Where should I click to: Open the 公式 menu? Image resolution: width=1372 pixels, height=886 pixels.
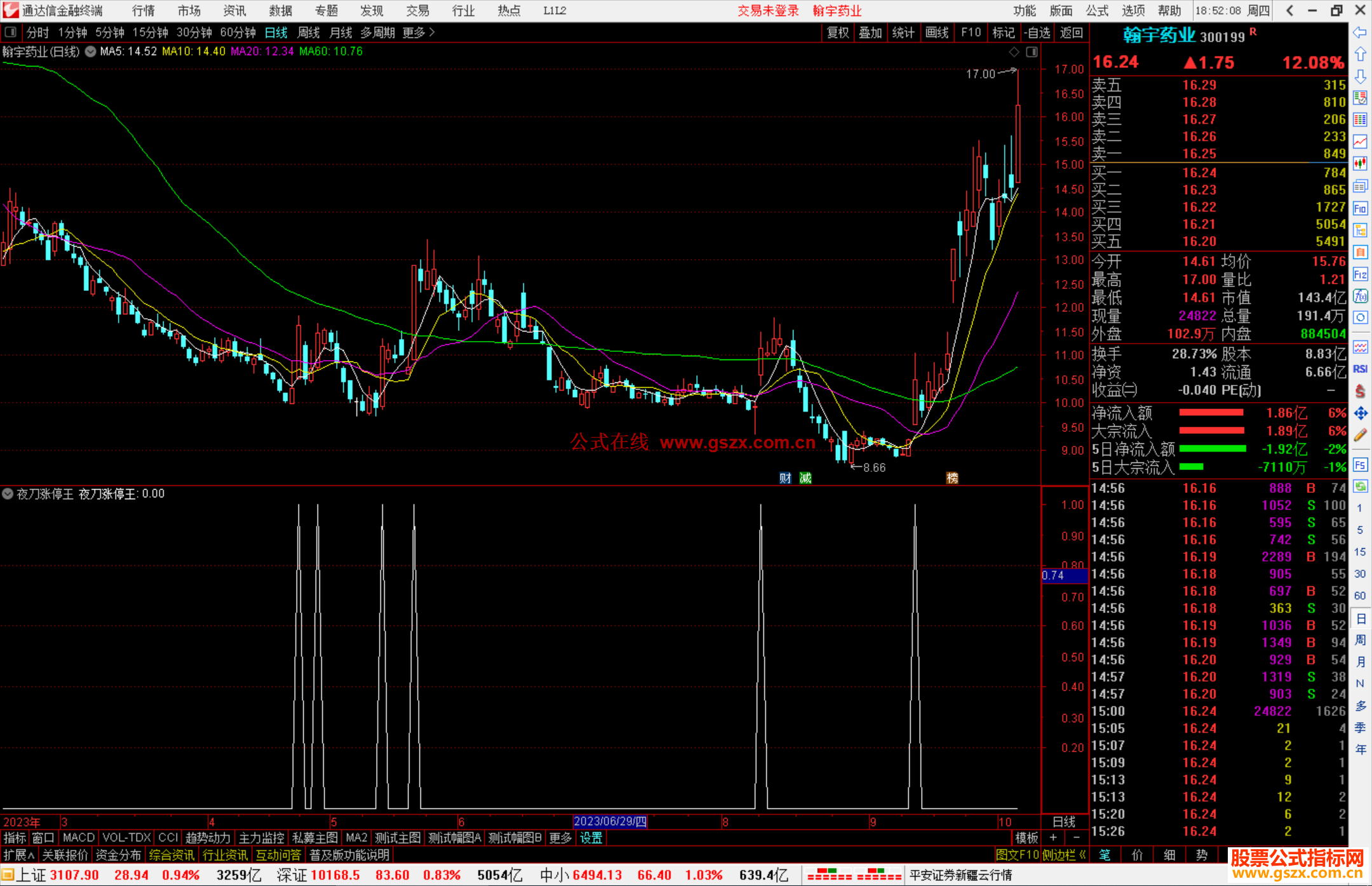[x=1096, y=11]
